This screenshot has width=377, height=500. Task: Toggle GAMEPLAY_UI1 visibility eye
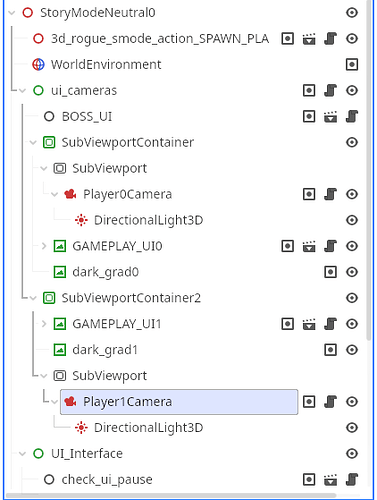(352, 324)
